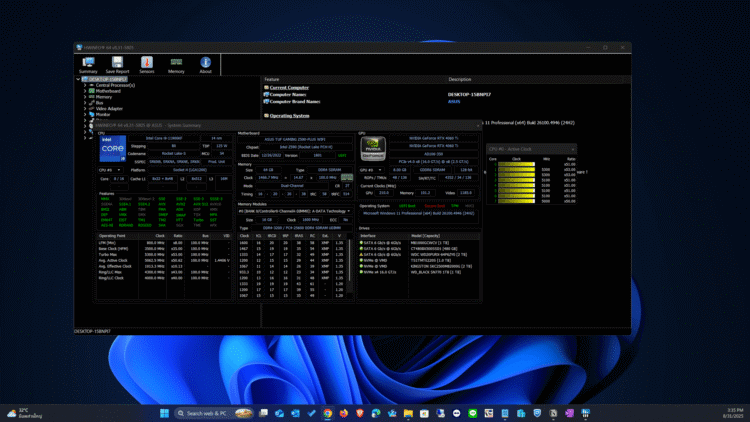750x422 pixels.
Task: Click the red Secure Boot label
Action: pos(435,206)
